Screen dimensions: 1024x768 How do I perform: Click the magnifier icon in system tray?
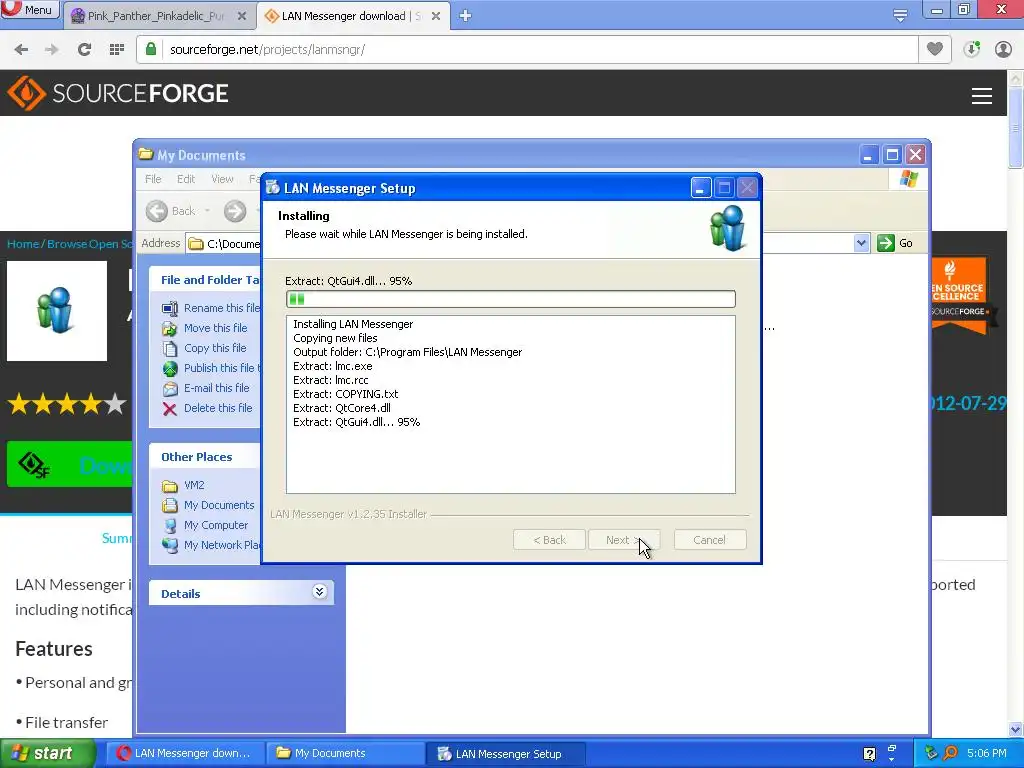click(951, 753)
